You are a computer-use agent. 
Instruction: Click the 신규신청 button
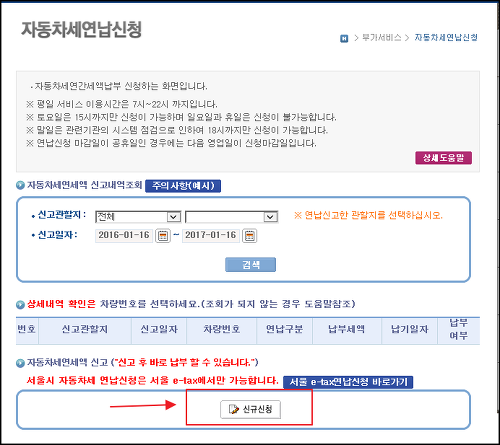[250, 409]
